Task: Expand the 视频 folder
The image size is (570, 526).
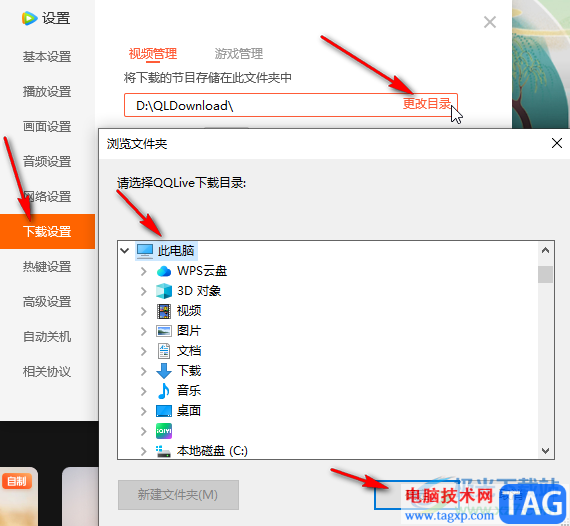Action: point(144,311)
